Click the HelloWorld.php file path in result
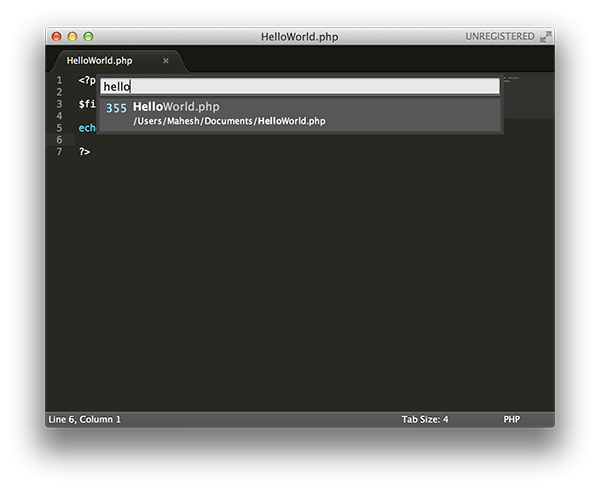Image resolution: width=600 pixels, height=490 pixels. (229, 121)
